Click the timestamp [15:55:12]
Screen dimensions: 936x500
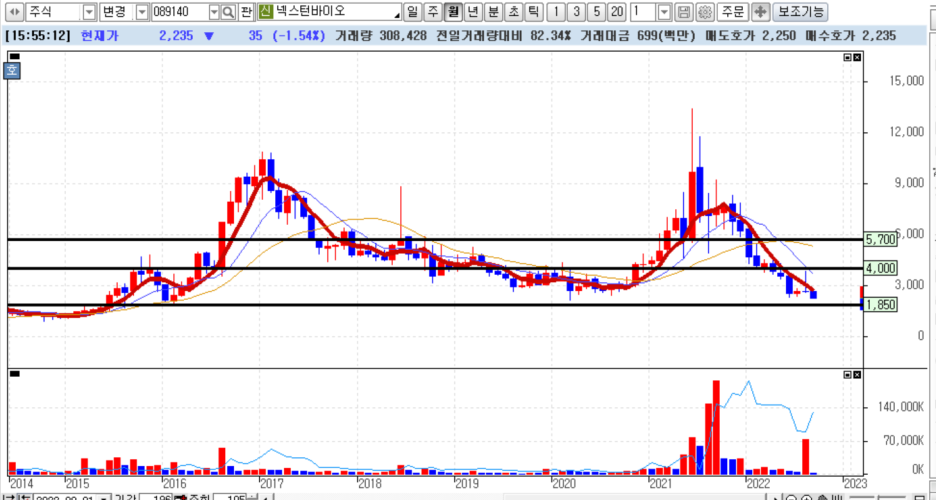pos(38,36)
